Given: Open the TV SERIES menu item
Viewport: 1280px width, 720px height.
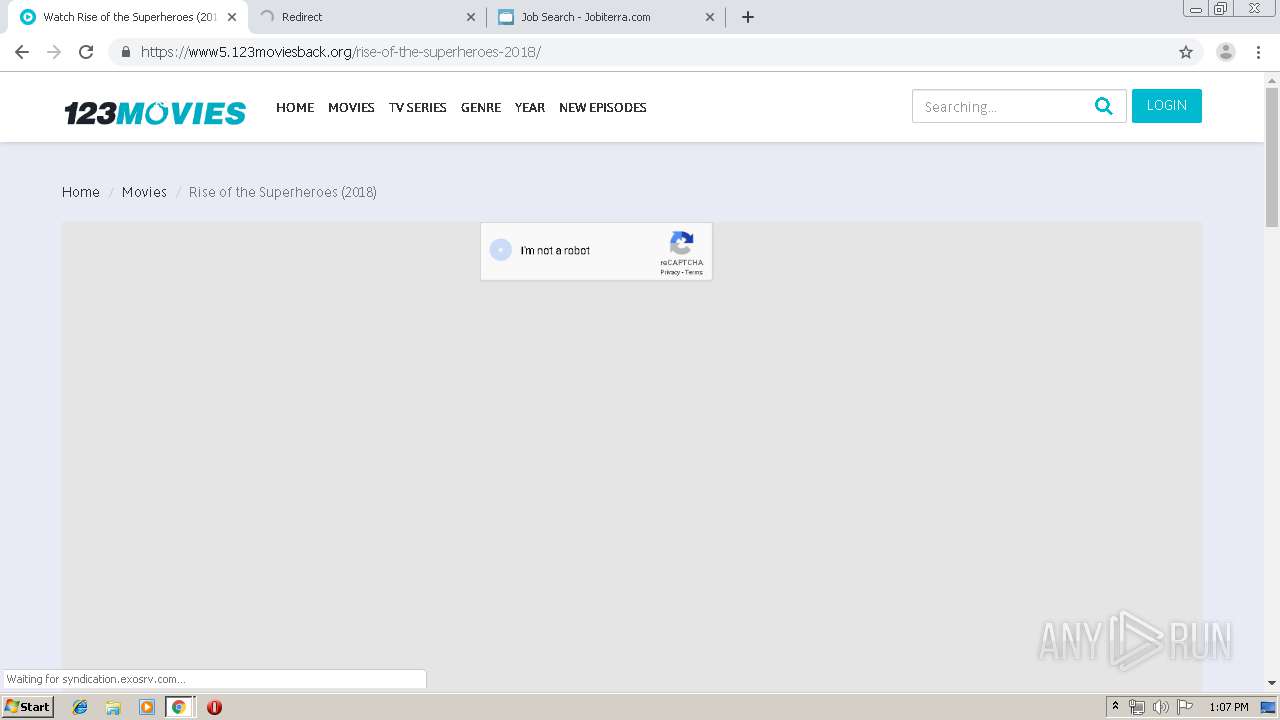Looking at the screenshot, I should 418,107.
